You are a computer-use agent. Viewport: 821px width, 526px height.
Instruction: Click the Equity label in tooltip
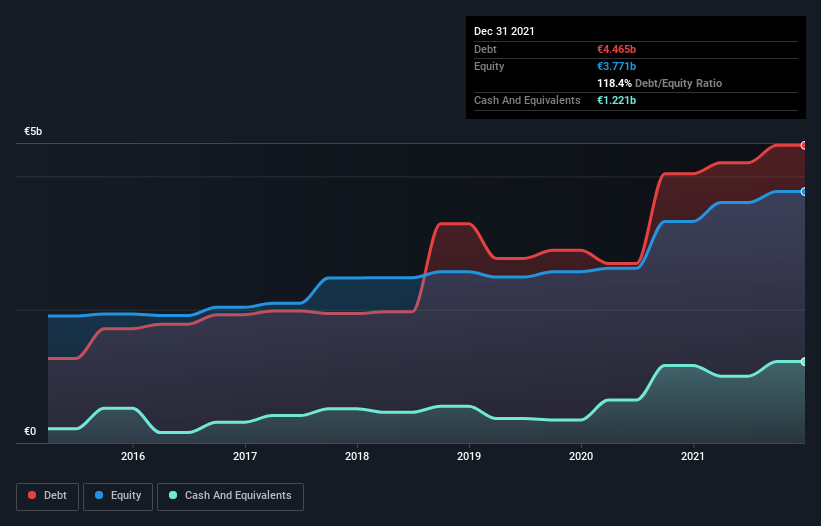[489, 66]
